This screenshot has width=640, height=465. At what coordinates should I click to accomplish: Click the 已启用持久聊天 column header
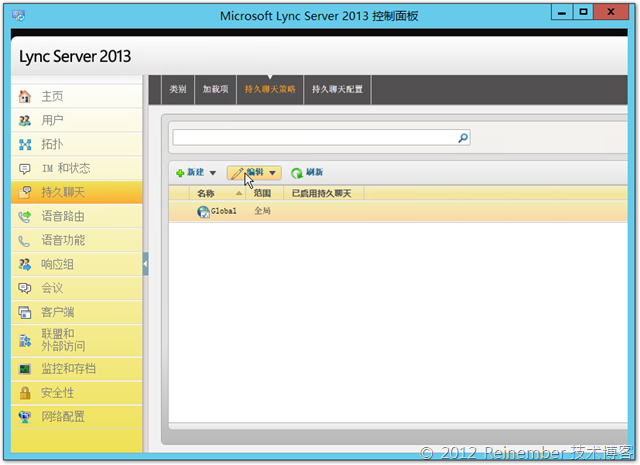coord(322,193)
